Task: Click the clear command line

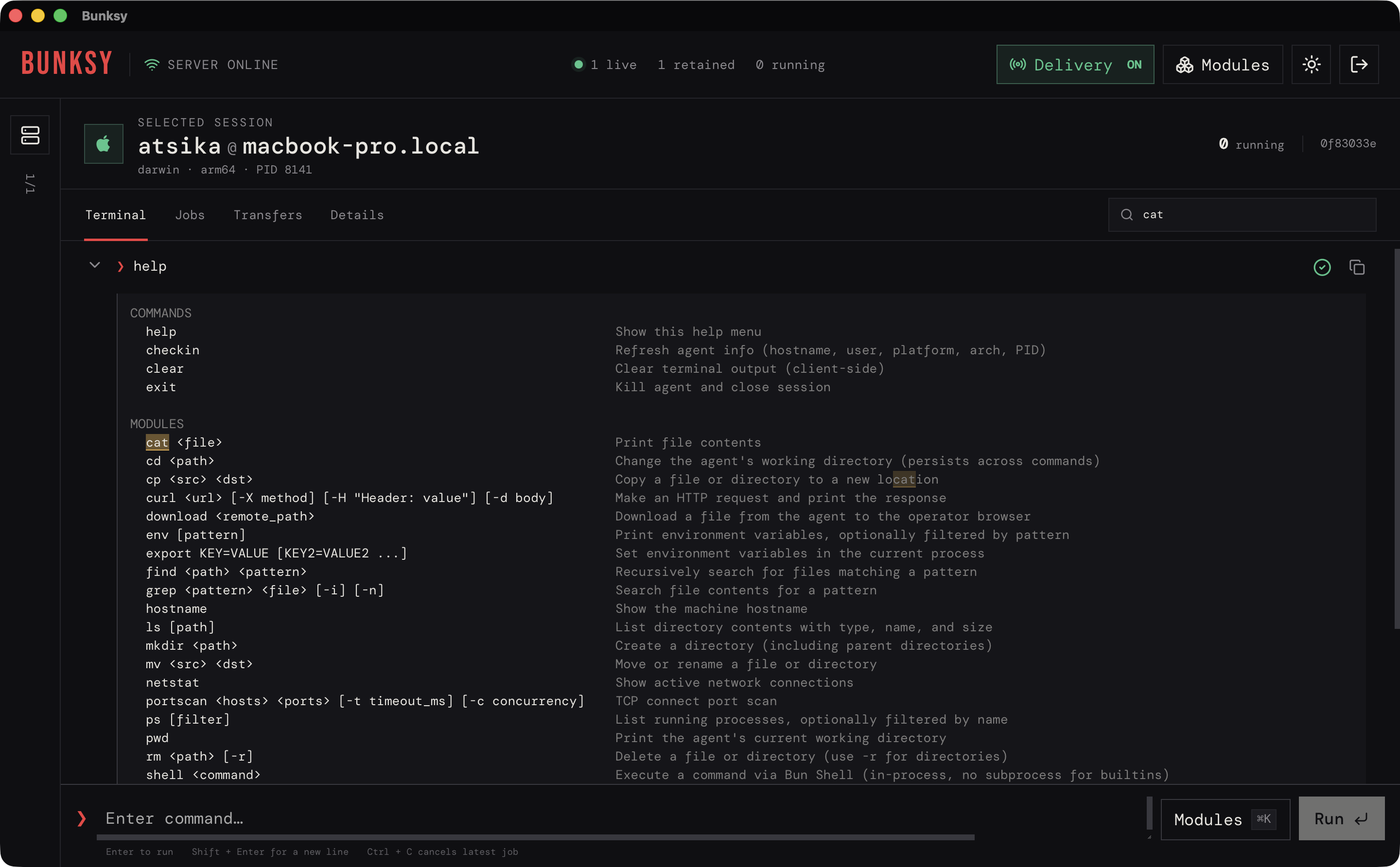Action: click(165, 368)
